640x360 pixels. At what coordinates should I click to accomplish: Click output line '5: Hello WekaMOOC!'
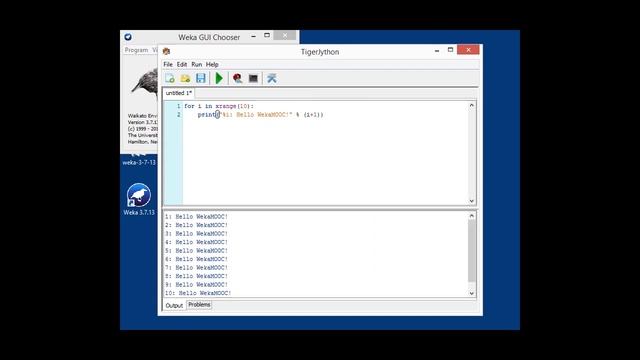point(196,251)
